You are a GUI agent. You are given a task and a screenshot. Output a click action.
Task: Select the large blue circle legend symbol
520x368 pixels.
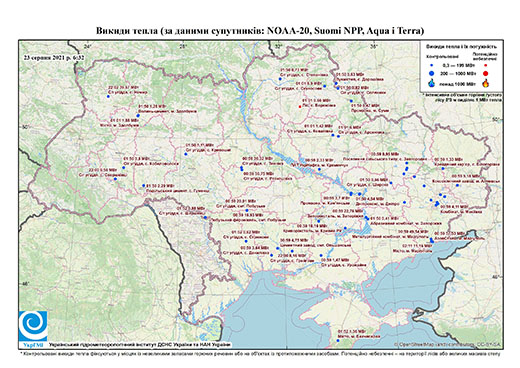point(432,73)
